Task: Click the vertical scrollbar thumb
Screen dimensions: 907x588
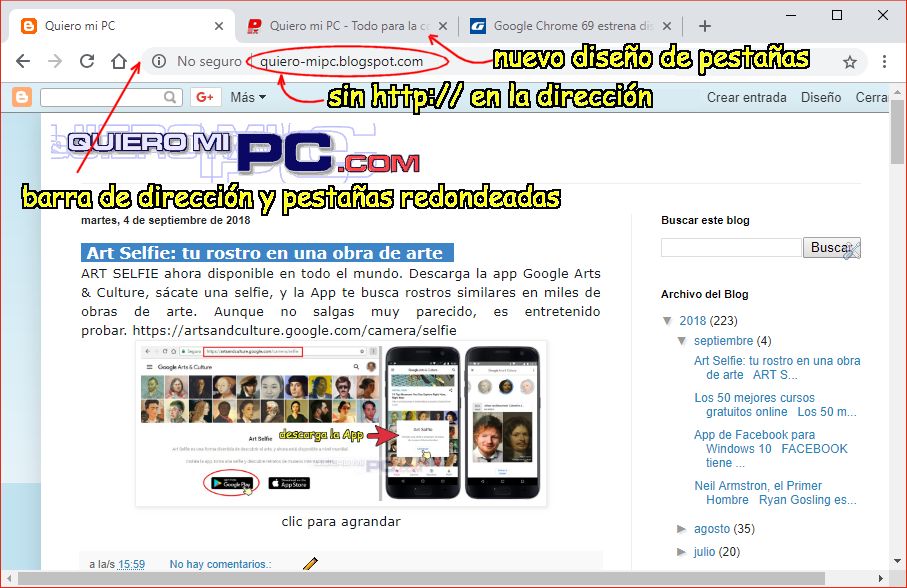Action: 898,132
